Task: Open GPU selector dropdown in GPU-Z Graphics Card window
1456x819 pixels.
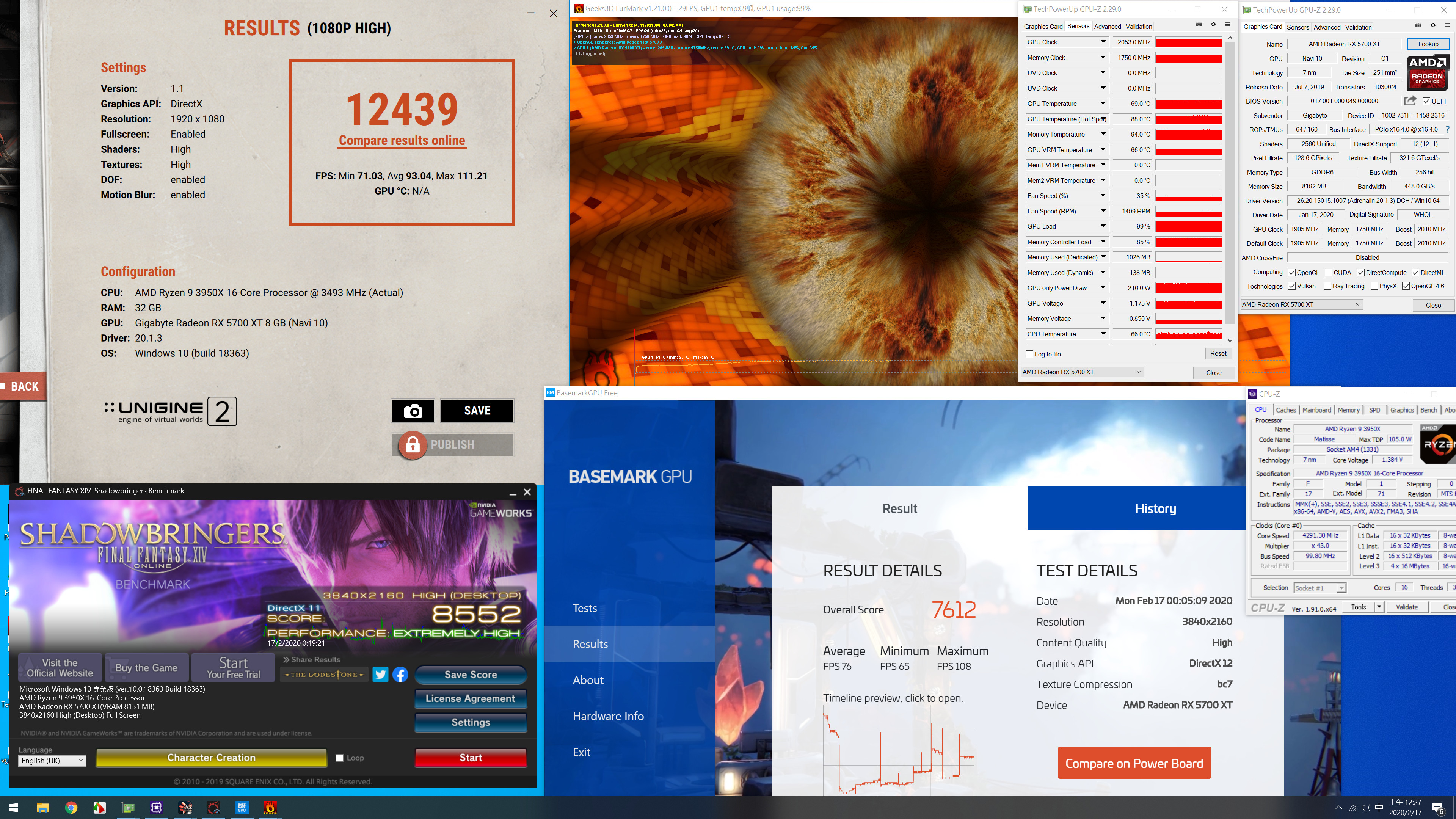Action: 1301,304
